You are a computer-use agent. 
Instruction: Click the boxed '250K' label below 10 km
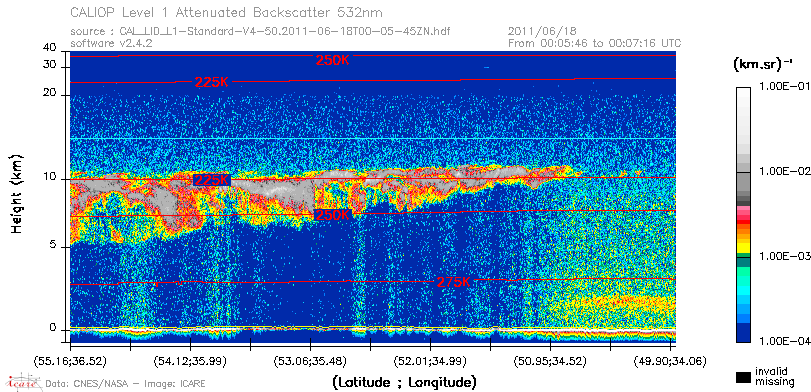pyautogui.click(x=332, y=215)
